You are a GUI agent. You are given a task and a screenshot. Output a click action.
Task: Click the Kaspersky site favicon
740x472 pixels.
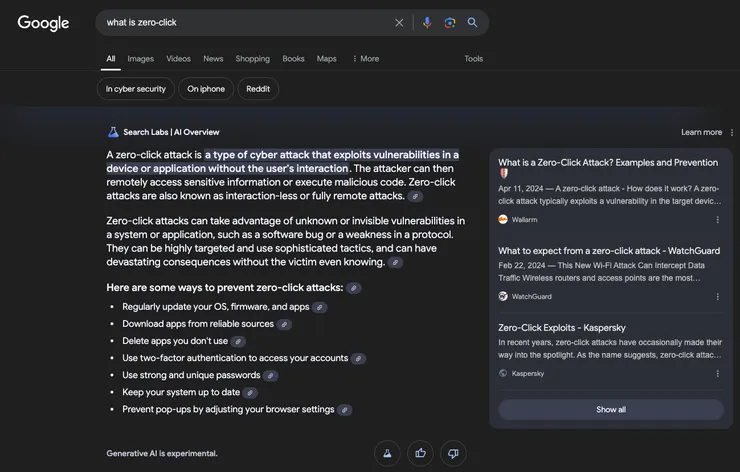point(503,373)
